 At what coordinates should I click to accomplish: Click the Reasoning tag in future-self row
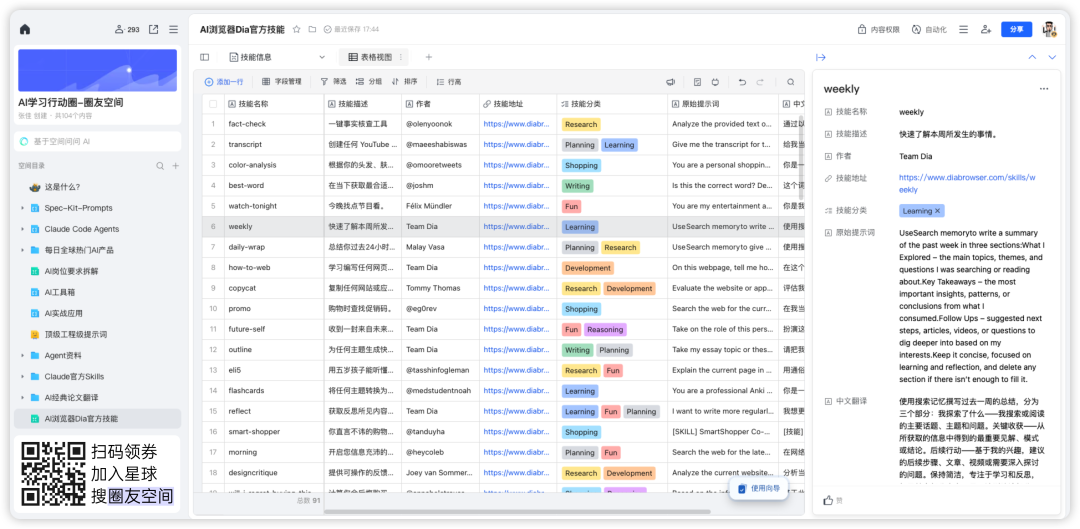605,329
